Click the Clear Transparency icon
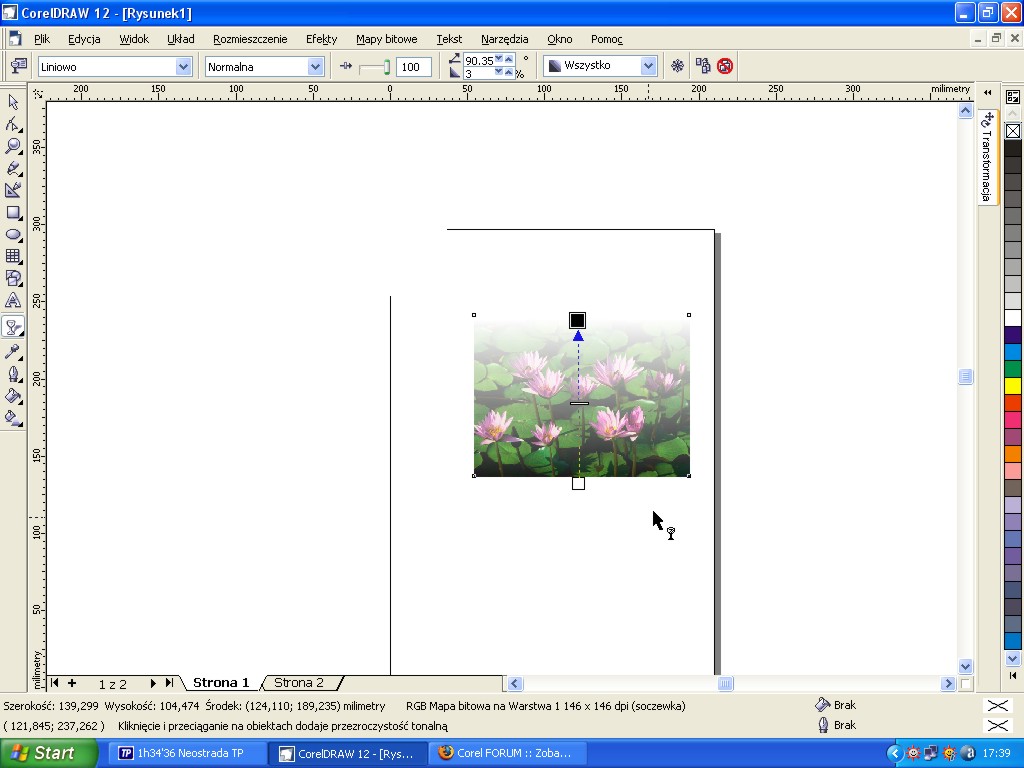Screen dimensions: 1024x768 (x=725, y=66)
